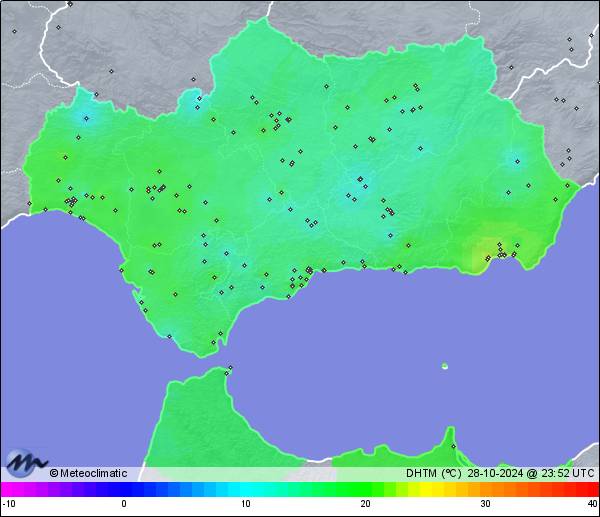Click the yellow segment of the color scale

[426, 489]
